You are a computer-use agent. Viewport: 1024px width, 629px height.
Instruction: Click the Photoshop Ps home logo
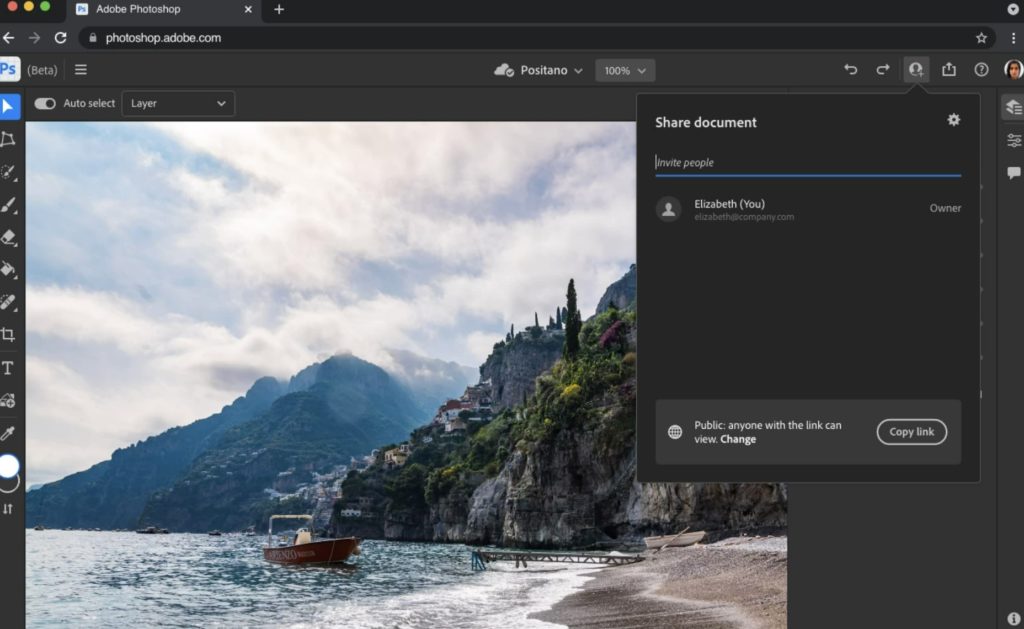9,69
